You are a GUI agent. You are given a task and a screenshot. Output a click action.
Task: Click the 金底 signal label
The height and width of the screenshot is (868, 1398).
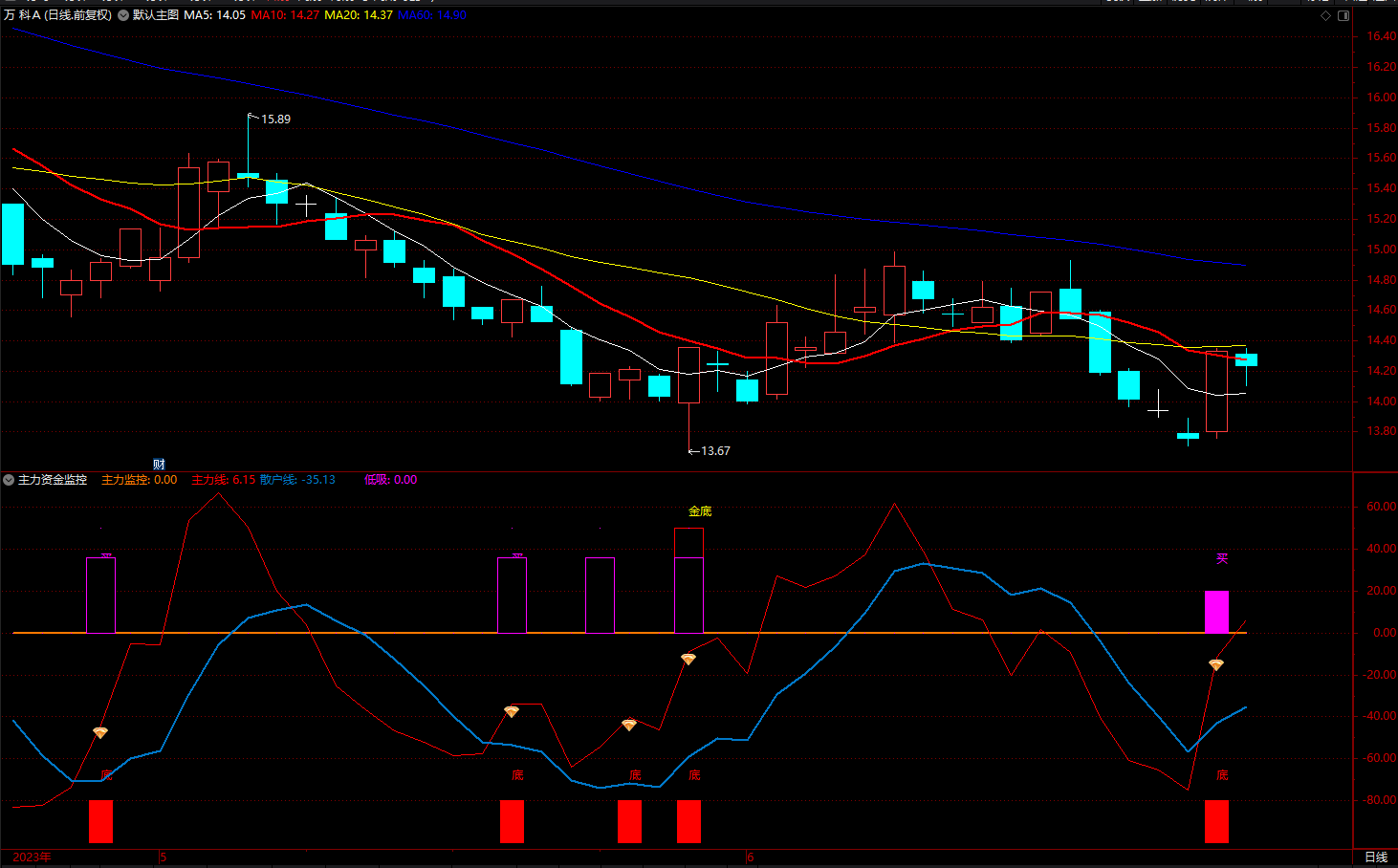[x=700, y=511]
